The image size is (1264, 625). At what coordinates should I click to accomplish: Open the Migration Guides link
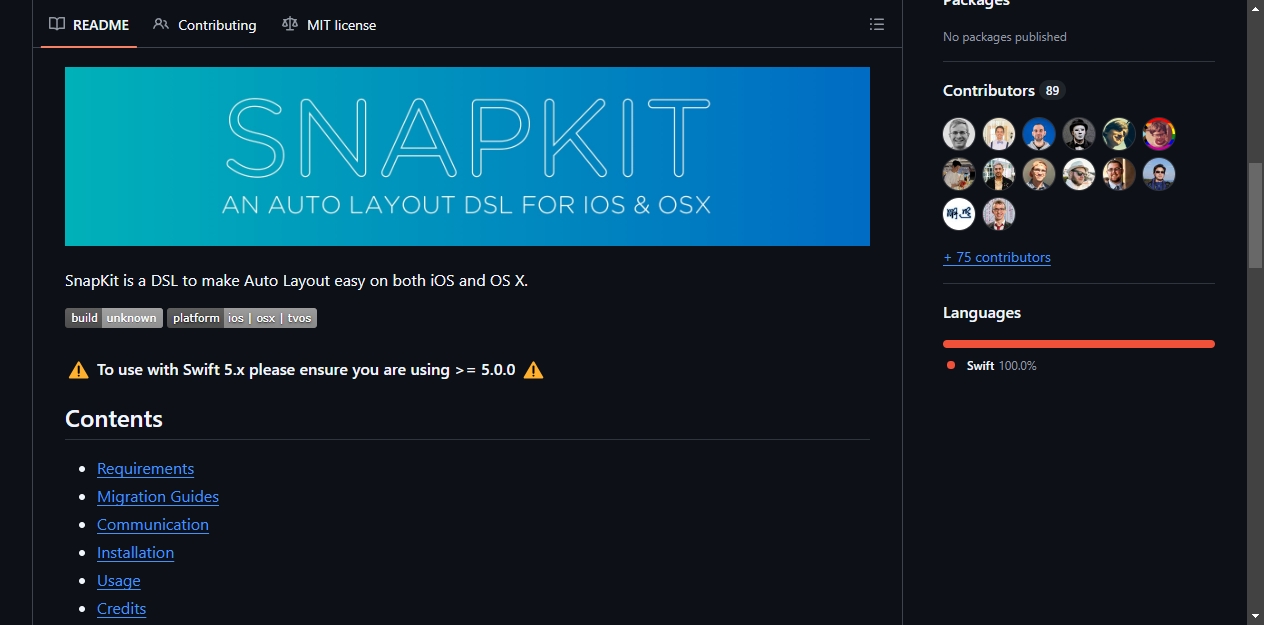point(158,496)
